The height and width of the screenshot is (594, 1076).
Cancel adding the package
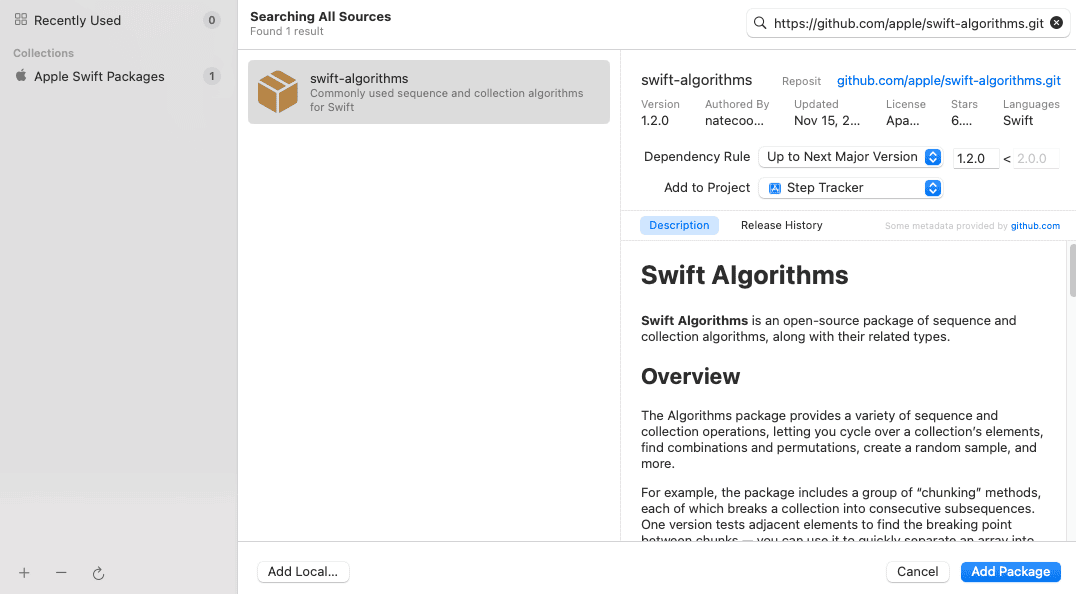coord(917,571)
